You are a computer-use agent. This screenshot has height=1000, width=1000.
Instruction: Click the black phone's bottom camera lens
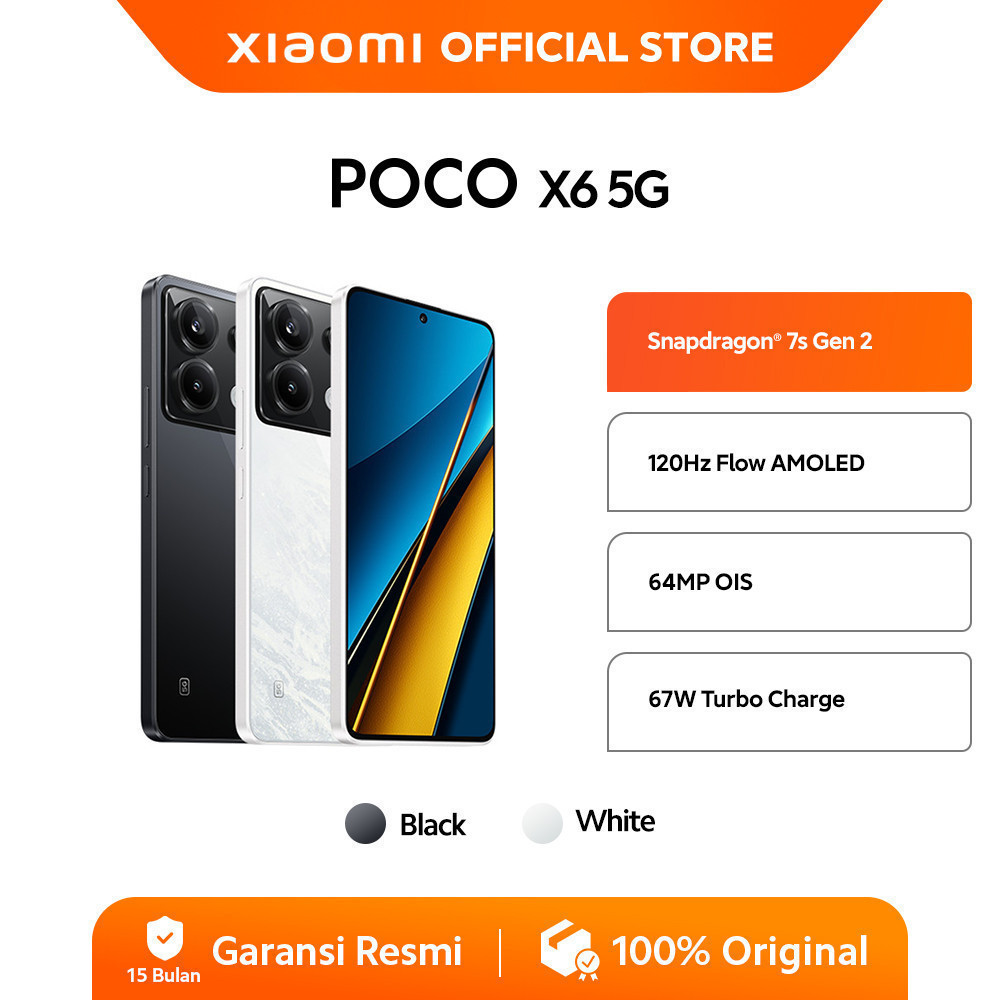196,385
